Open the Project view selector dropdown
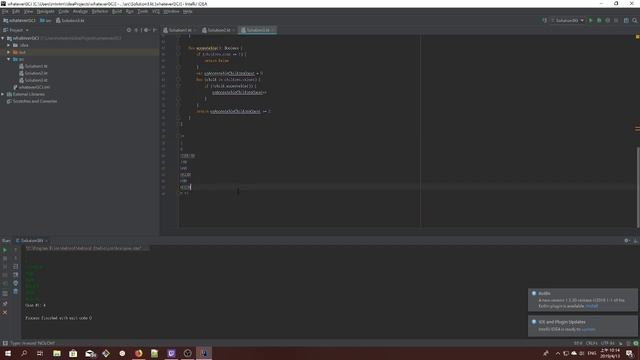The image size is (640, 360). tap(16, 30)
